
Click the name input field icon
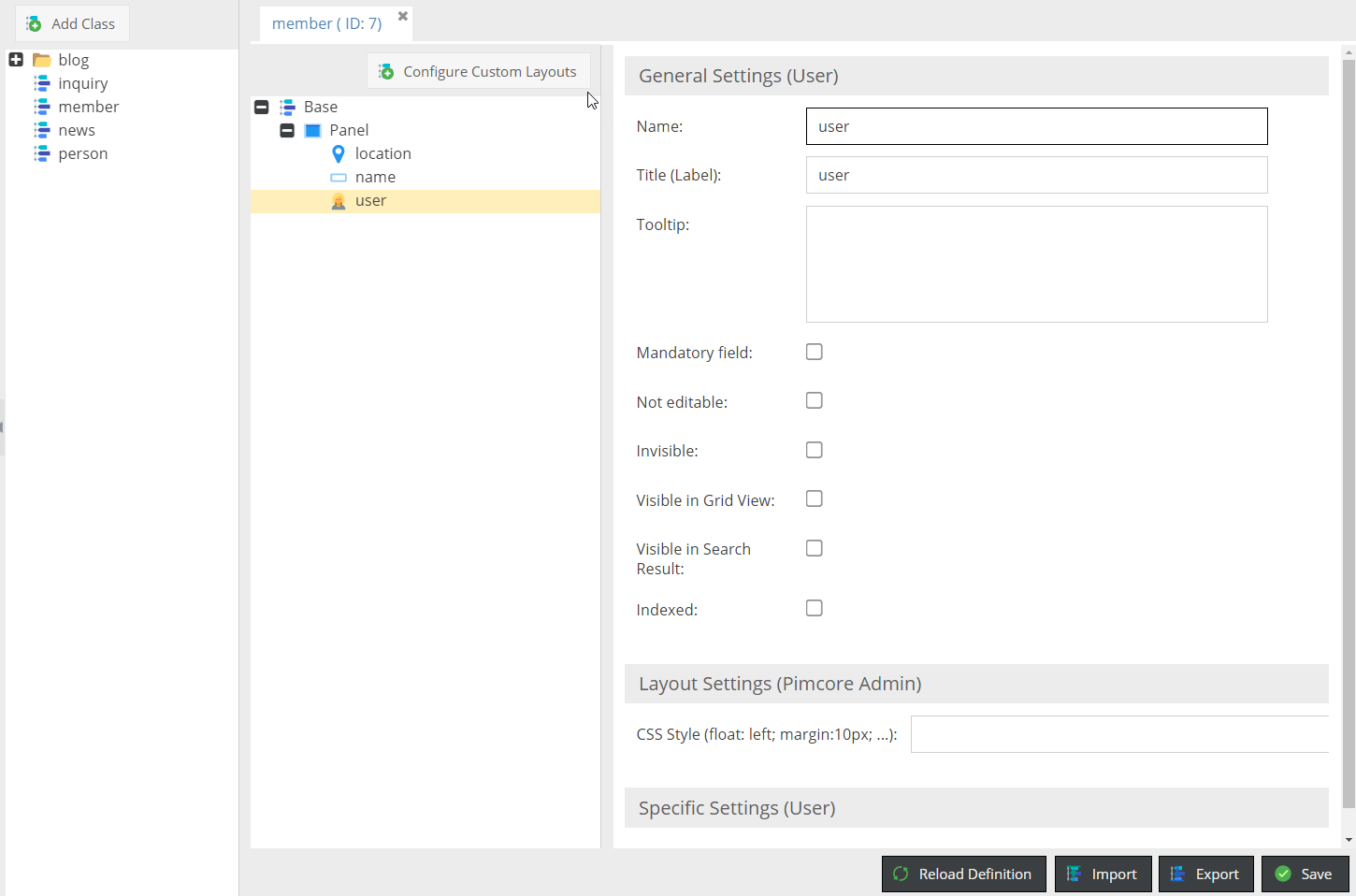(339, 178)
